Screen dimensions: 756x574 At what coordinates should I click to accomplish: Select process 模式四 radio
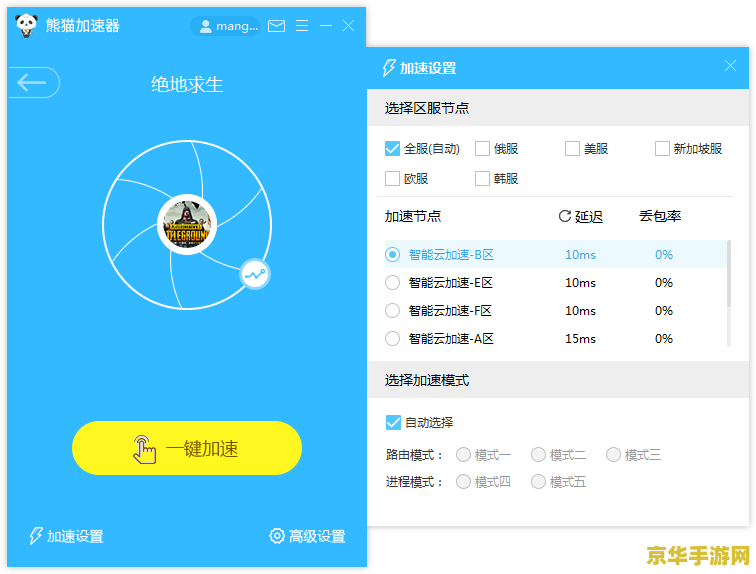coord(463,481)
